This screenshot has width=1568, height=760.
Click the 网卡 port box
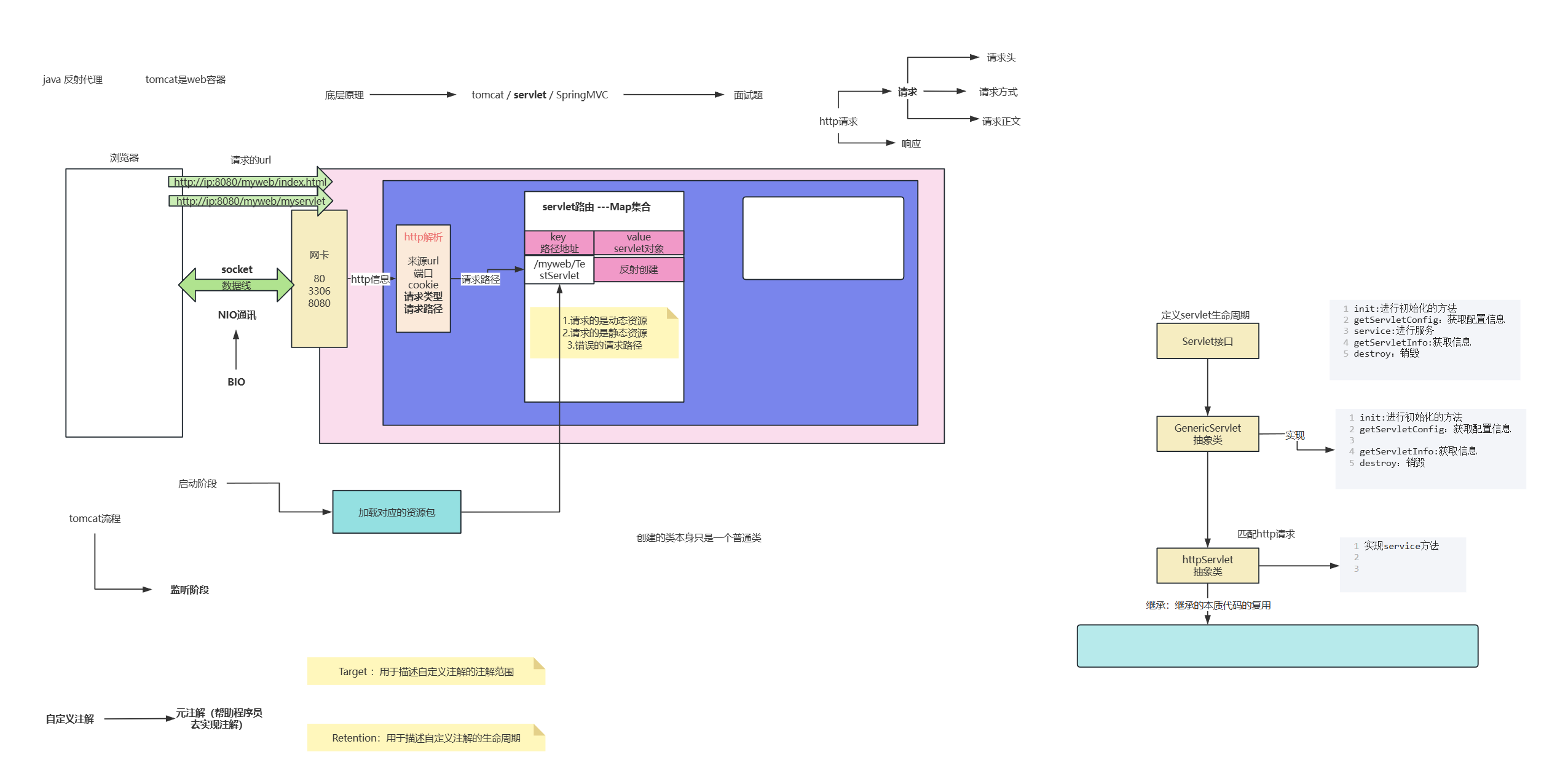tap(319, 279)
